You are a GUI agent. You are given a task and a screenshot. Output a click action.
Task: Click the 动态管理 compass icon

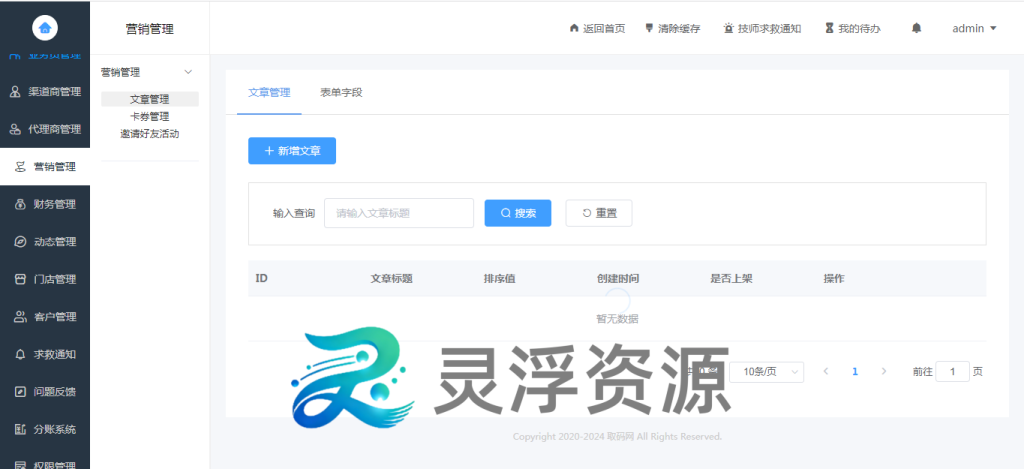pos(20,242)
